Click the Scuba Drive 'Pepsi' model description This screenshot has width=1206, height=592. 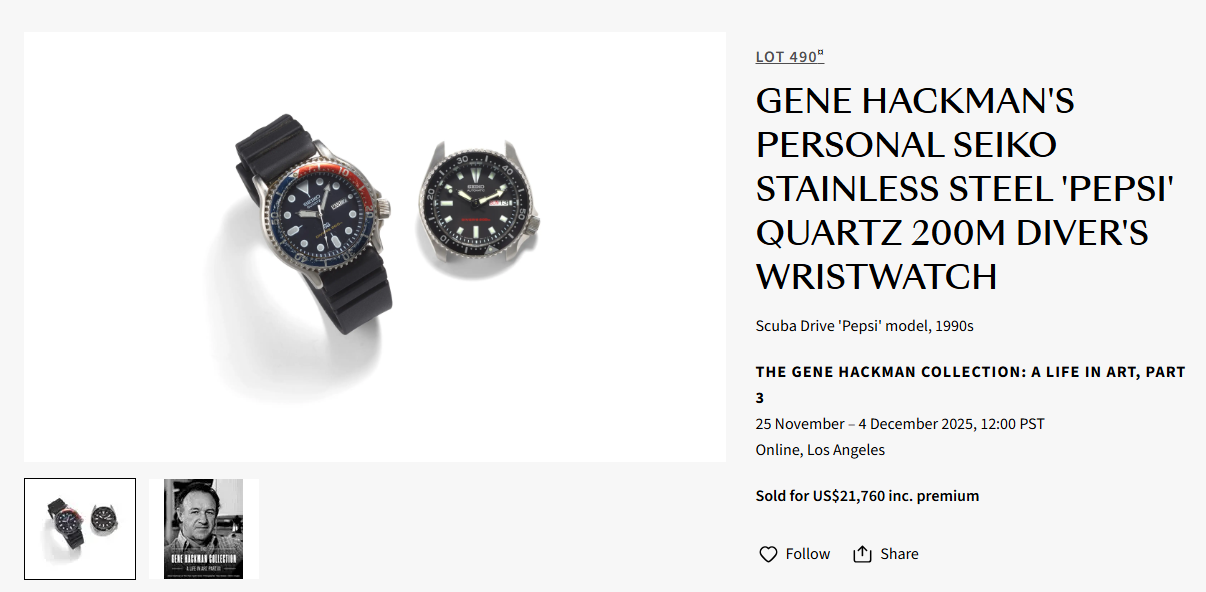pyautogui.click(x=864, y=326)
